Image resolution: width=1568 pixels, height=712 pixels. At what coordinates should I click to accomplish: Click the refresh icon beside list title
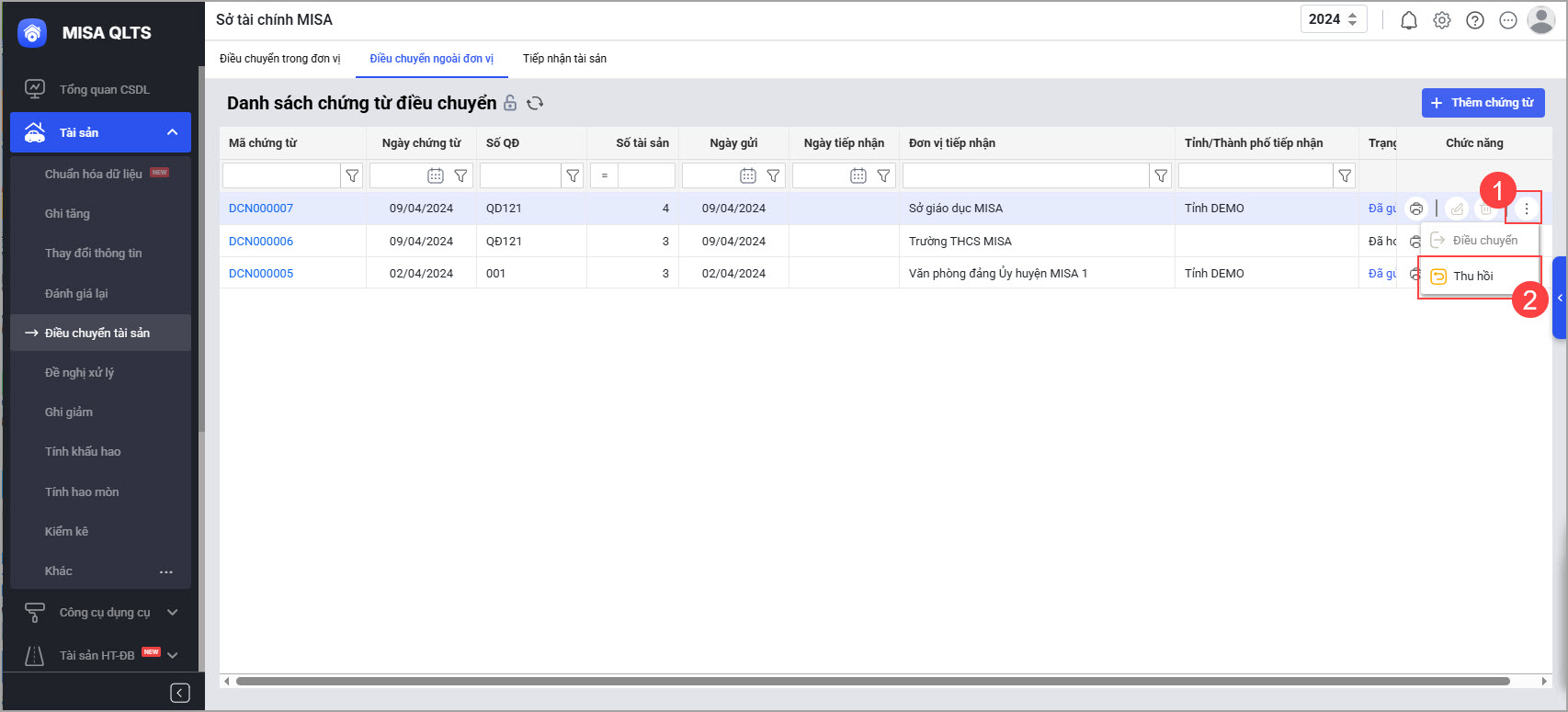click(x=535, y=104)
